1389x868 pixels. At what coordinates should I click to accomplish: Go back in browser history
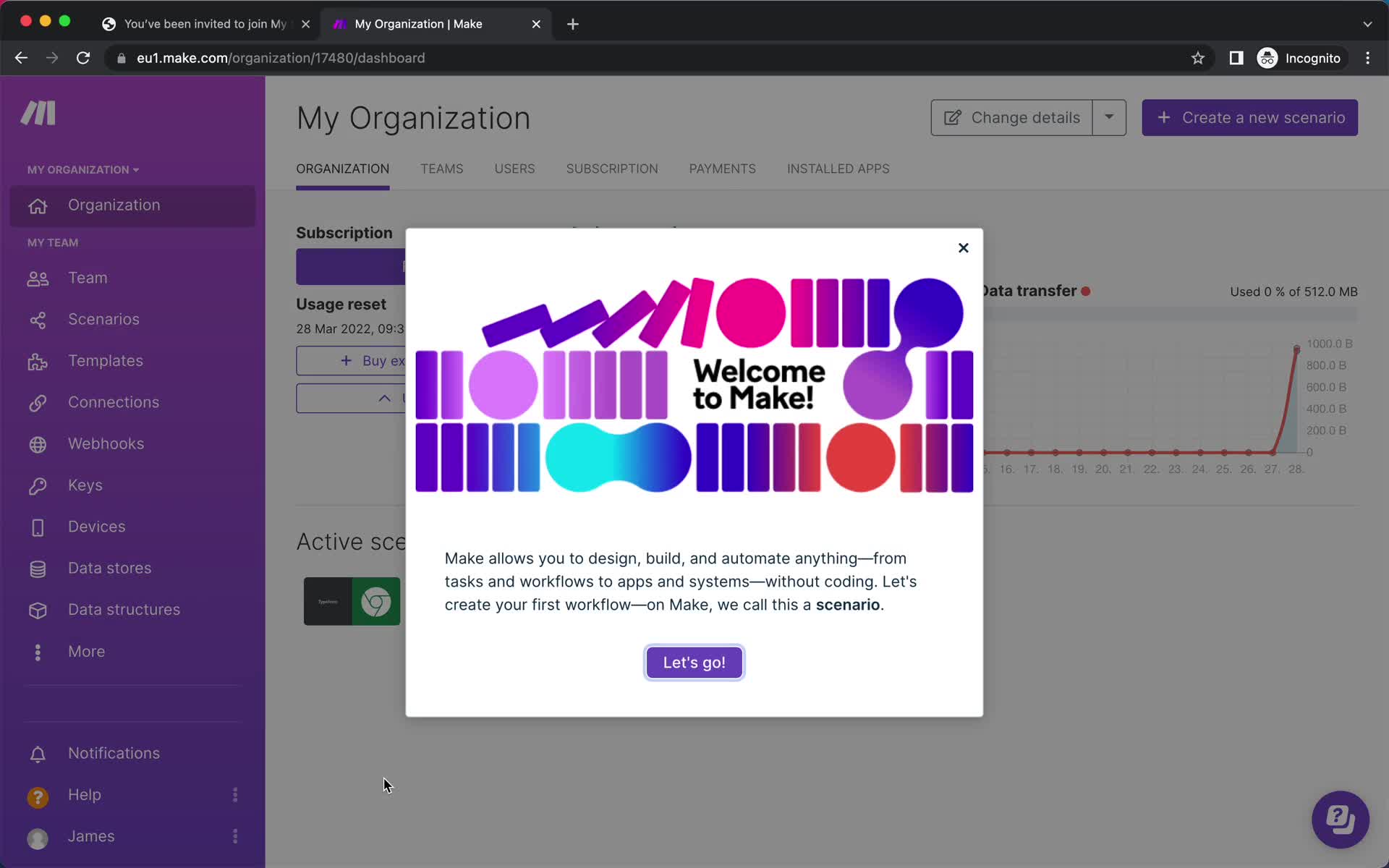tap(21, 58)
